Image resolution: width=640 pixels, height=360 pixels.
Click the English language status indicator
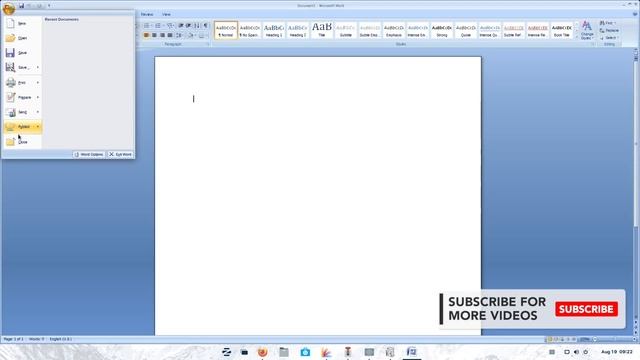click(x=60, y=339)
